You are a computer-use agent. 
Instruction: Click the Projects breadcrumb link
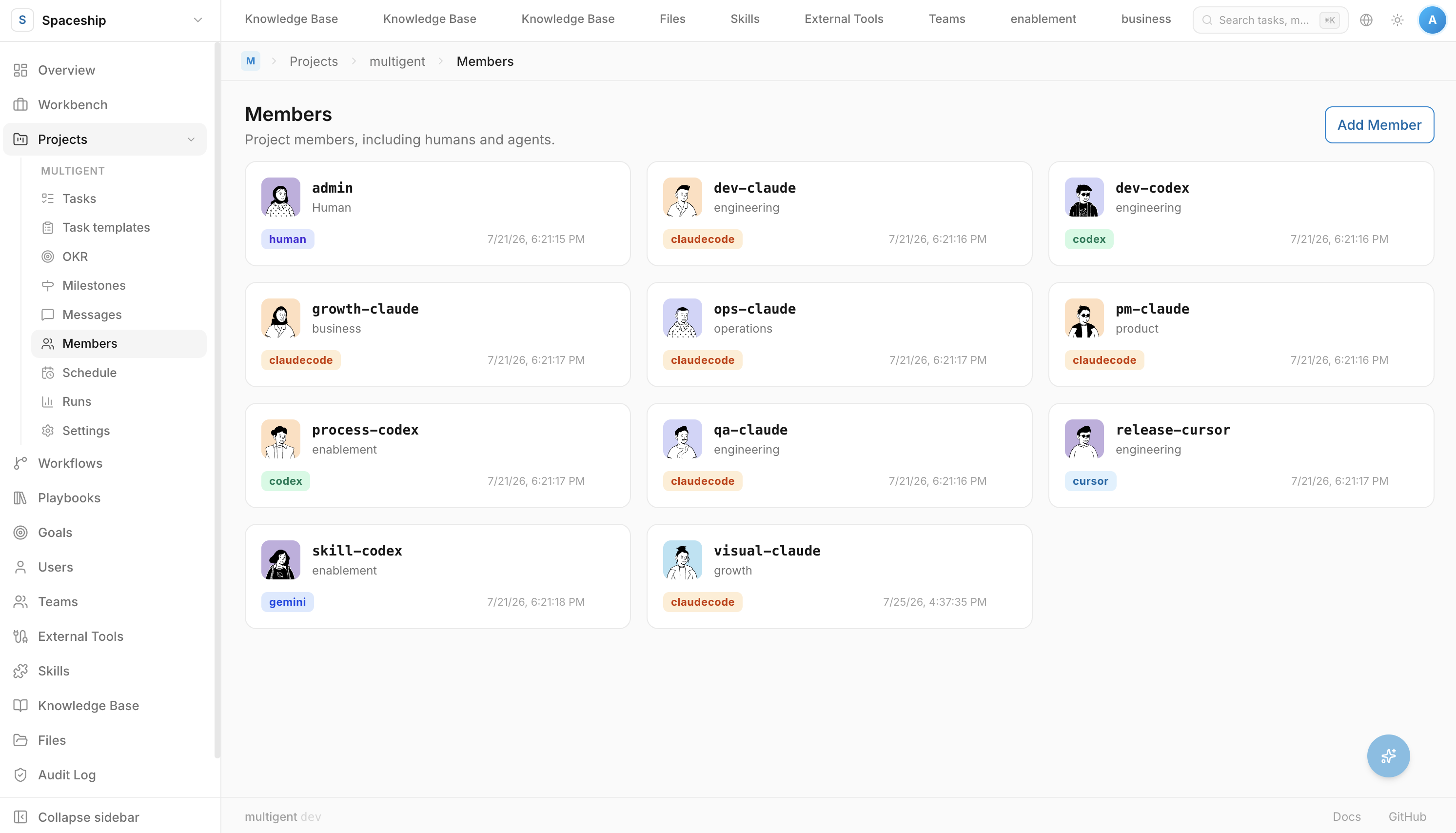click(314, 61)
